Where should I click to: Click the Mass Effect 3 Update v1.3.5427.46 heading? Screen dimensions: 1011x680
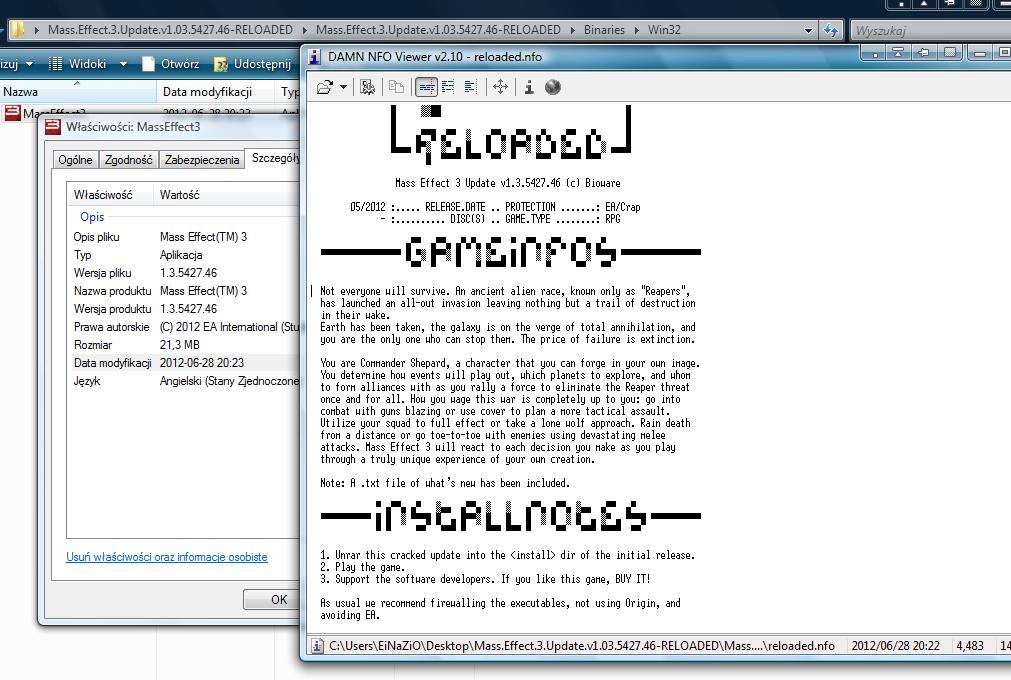(507, 183)
